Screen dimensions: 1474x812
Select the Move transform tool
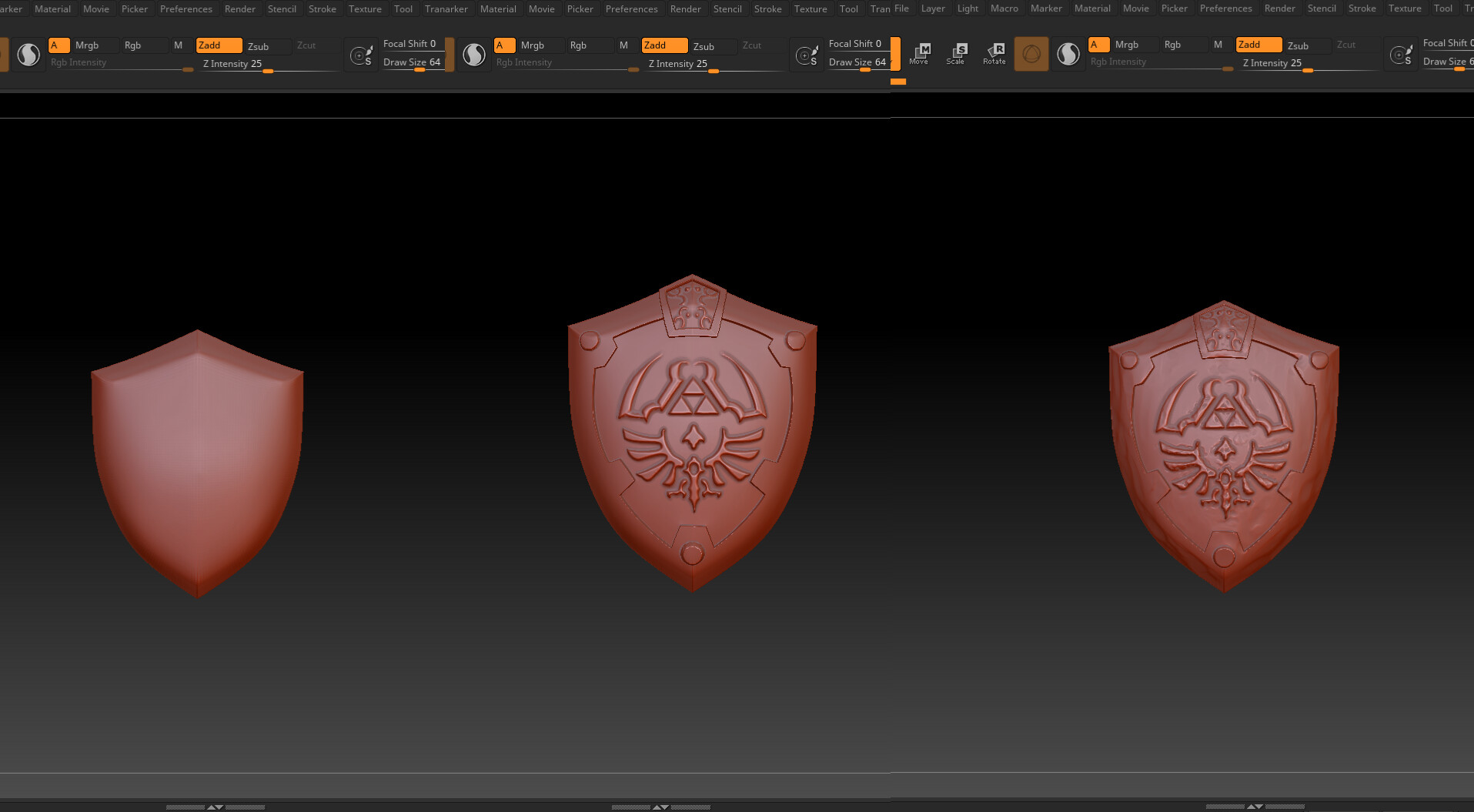click(919, 54)
